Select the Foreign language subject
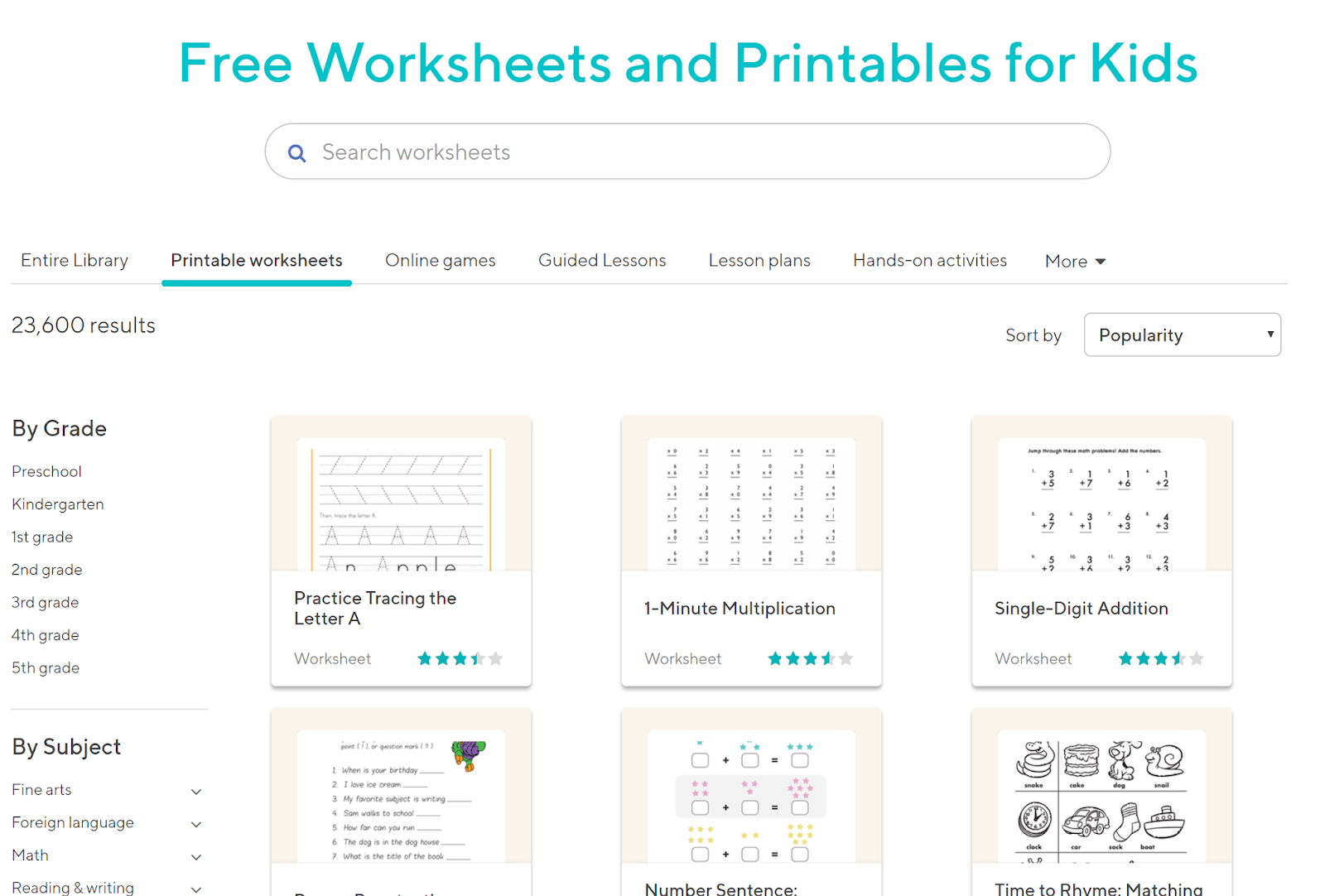 click(73, 822)
